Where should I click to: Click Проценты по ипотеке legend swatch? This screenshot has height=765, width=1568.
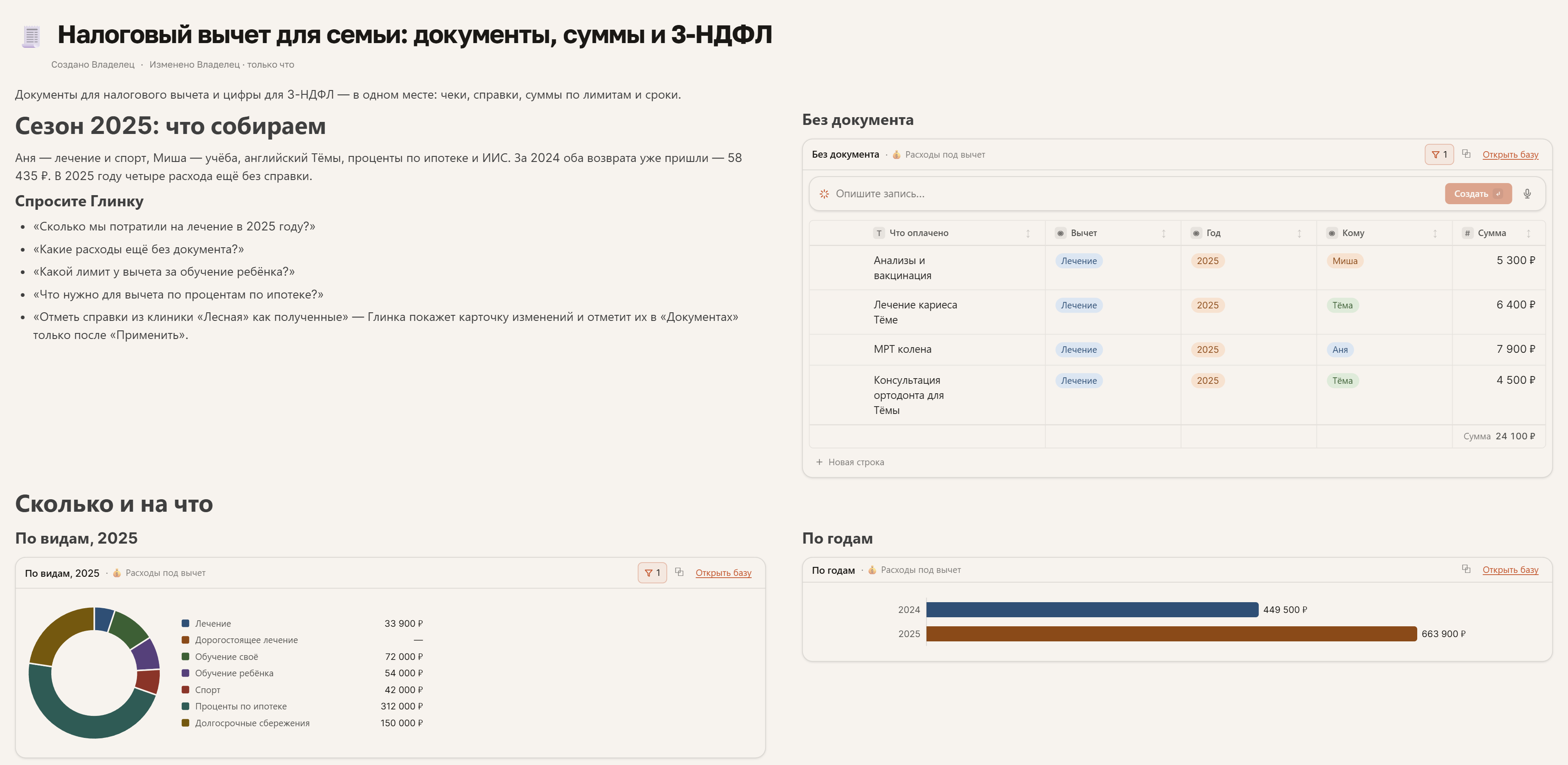point(186,706)
